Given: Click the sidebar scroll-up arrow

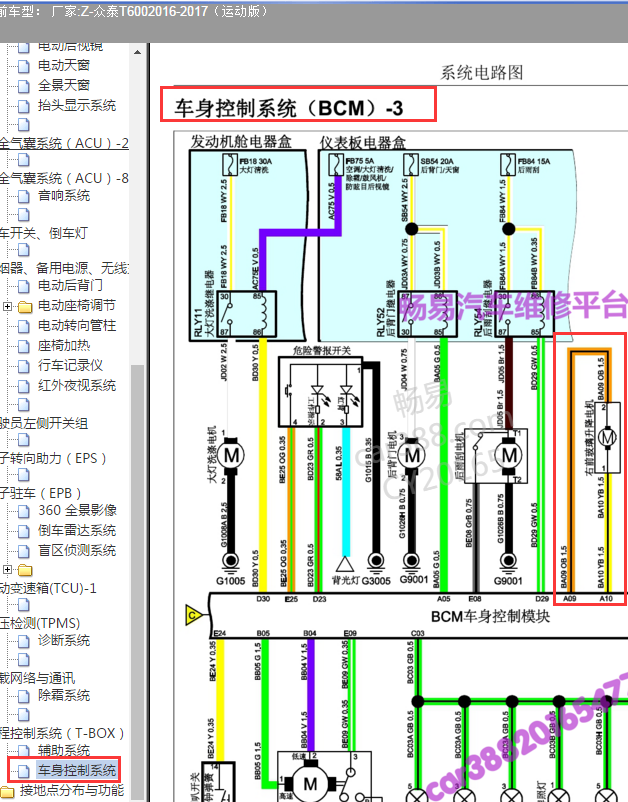Looking at the screenshot, I should pyautogui.click(x=137, y=52).
